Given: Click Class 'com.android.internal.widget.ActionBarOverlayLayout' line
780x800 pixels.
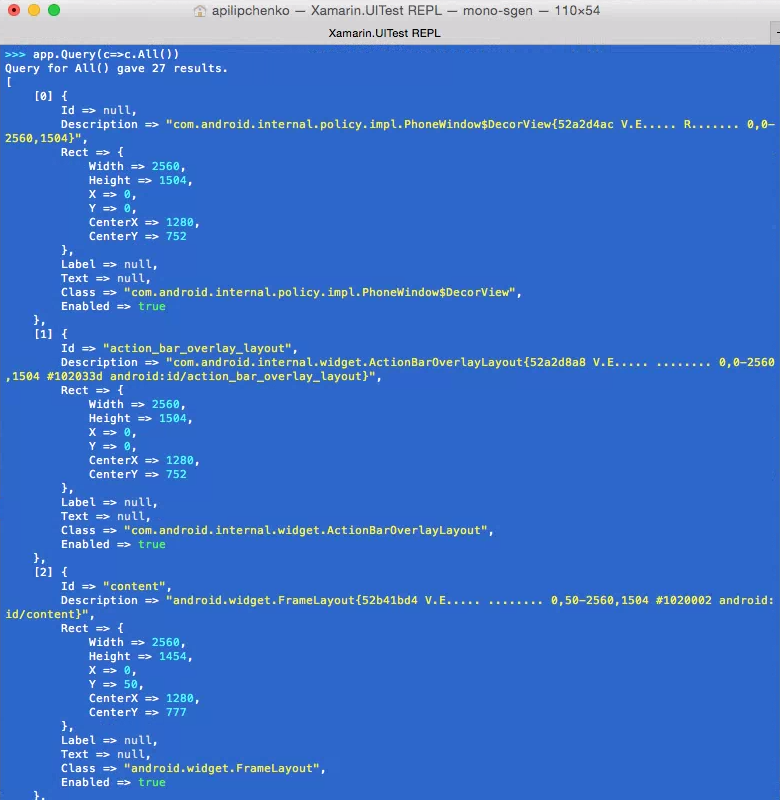Looking at the screenshot, I should pos(278,530).
